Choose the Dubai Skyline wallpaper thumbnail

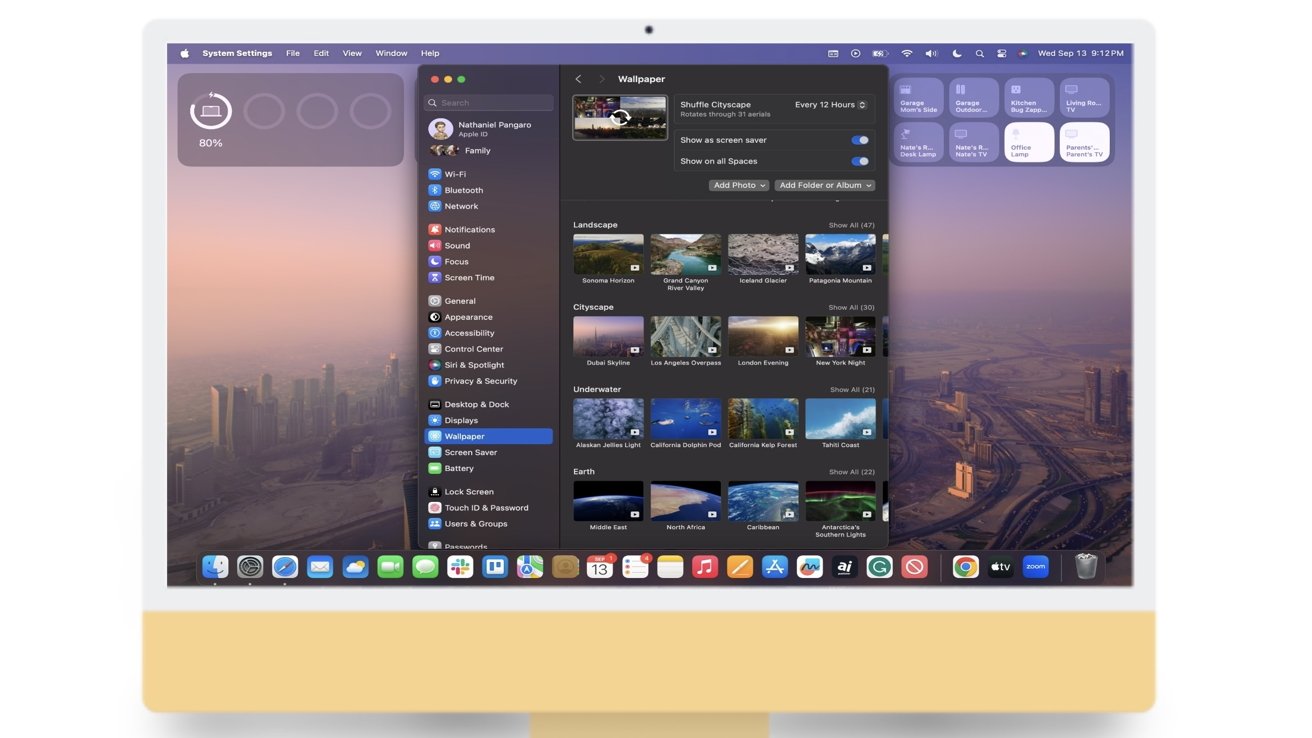[x=608, y=337]
